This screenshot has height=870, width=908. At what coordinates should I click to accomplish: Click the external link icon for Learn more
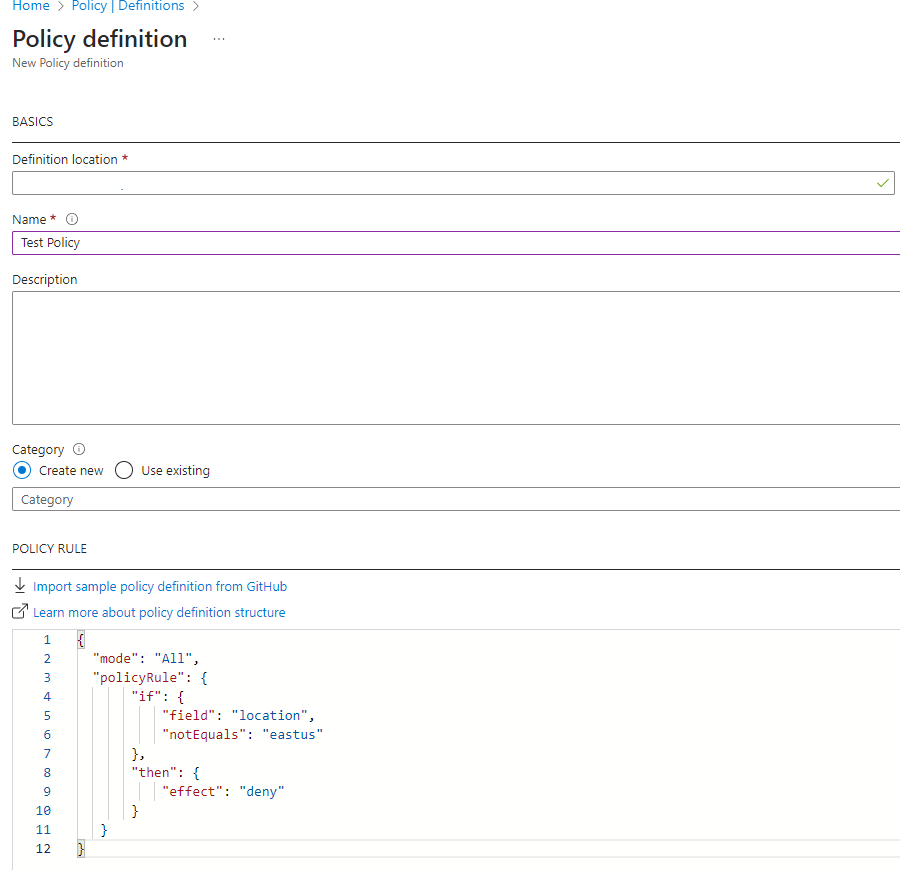click(20, 612)
